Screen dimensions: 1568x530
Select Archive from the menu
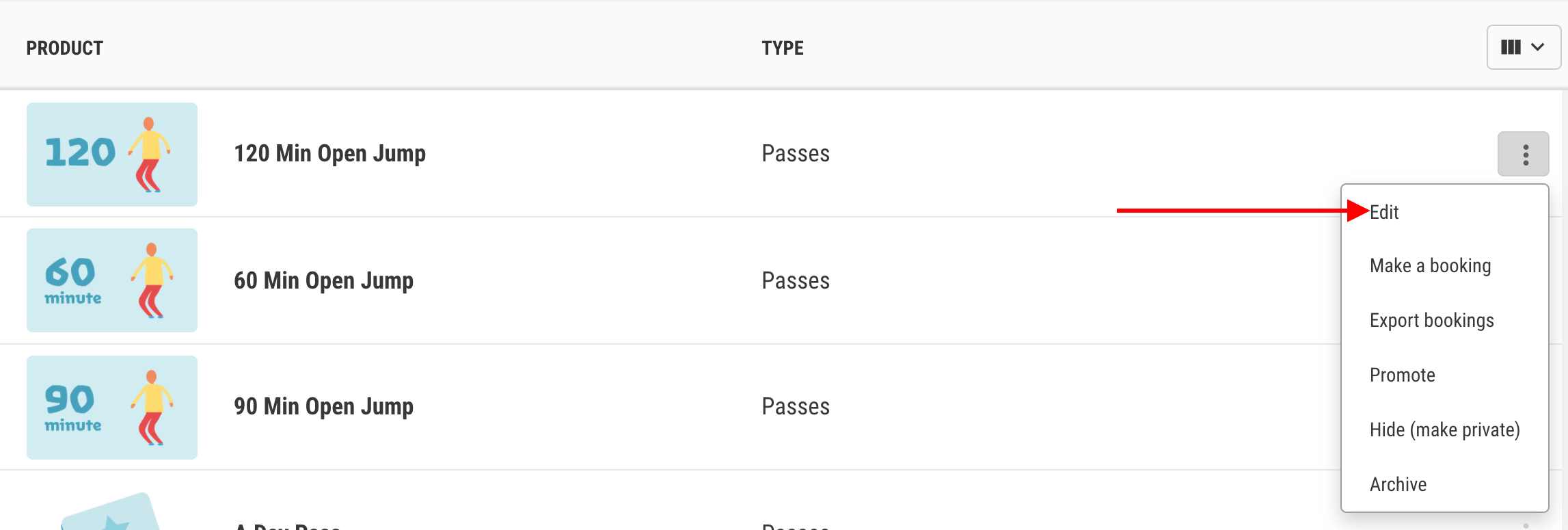1398,484
